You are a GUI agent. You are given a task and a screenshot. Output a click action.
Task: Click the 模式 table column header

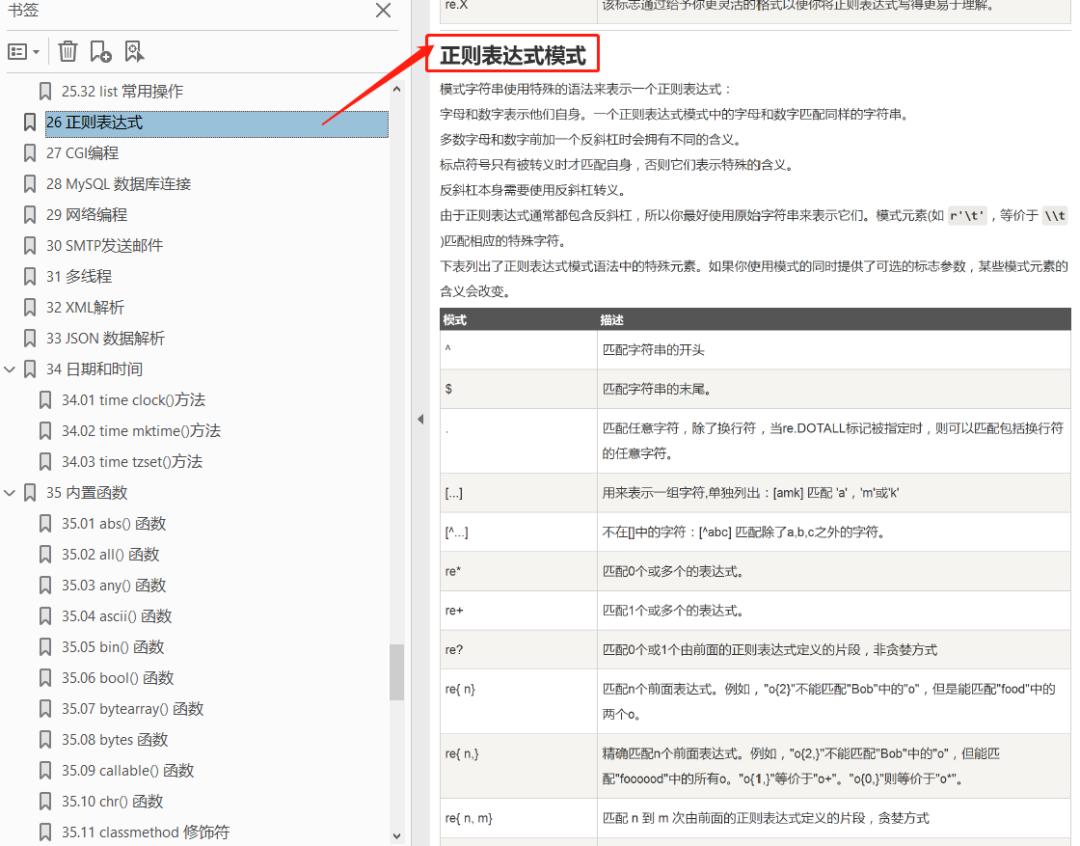[455, 320]
